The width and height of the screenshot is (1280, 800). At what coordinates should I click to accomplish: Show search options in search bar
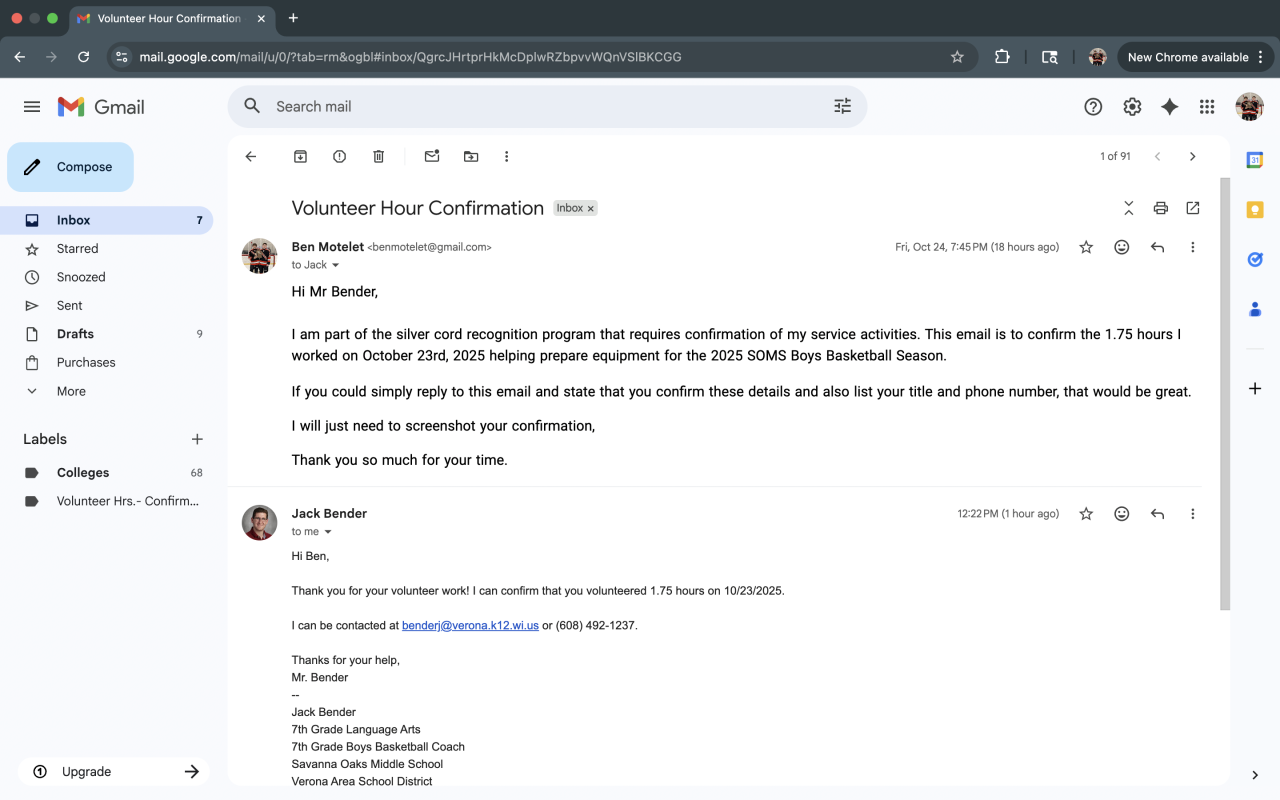point(842,106)
